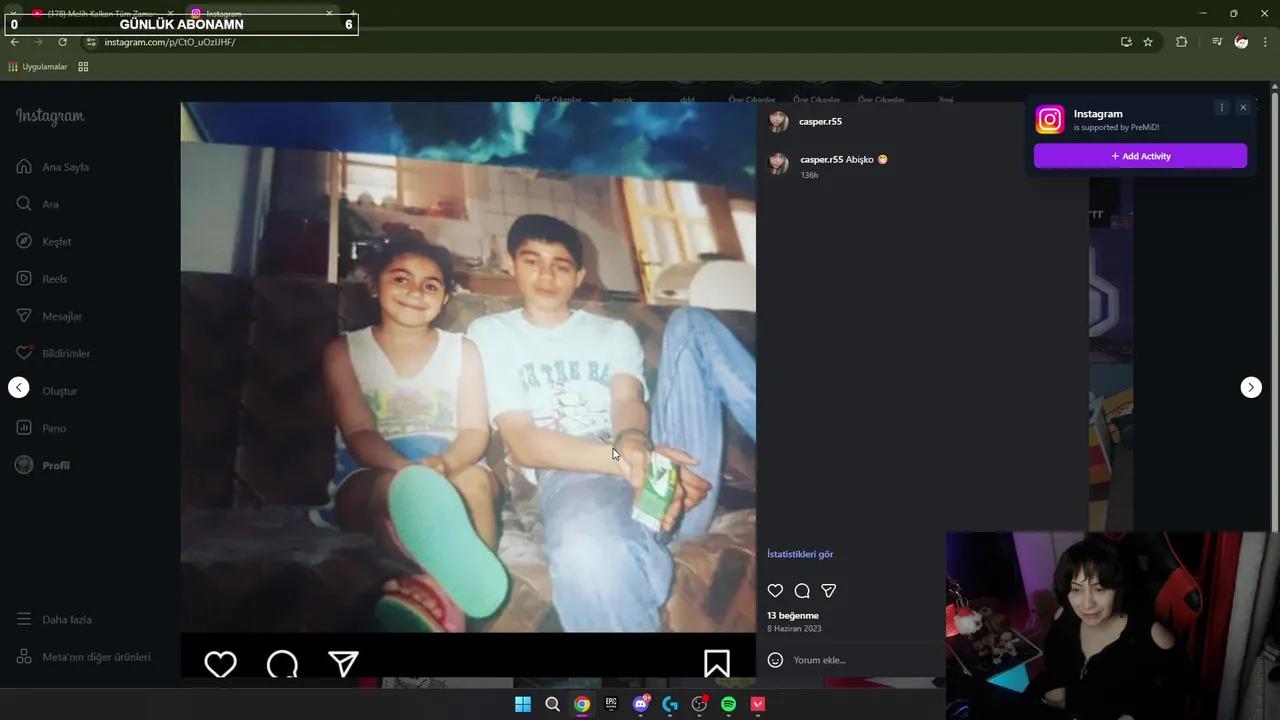View 13 beğenme likes list
1280x720 pixels.
793,615
